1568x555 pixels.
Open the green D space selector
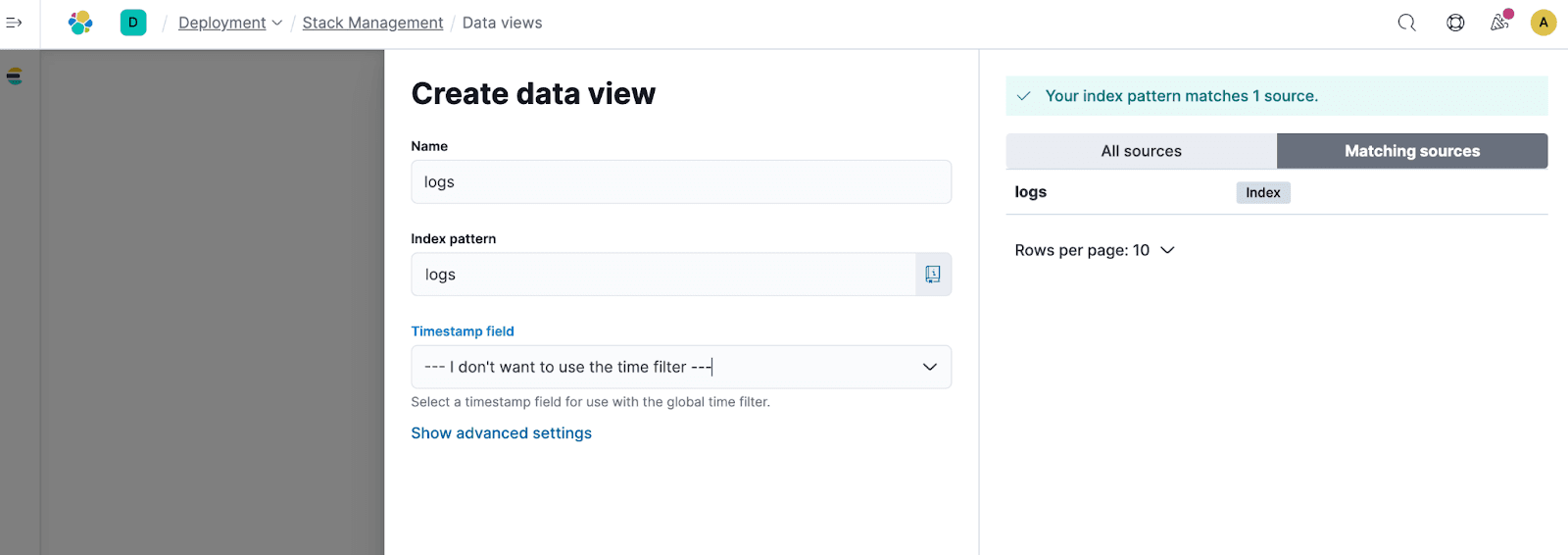pos(133,23)
